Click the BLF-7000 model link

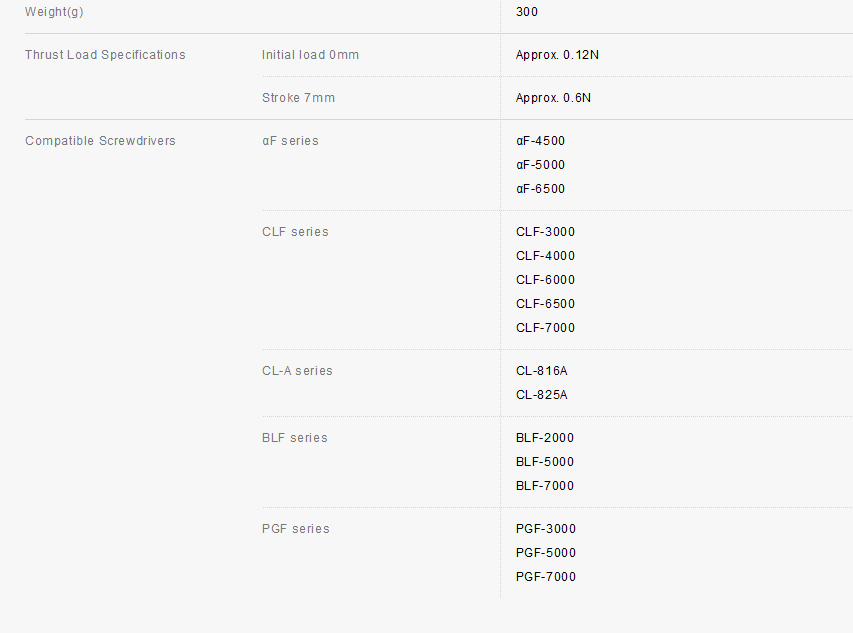click(x=545, y=486)
